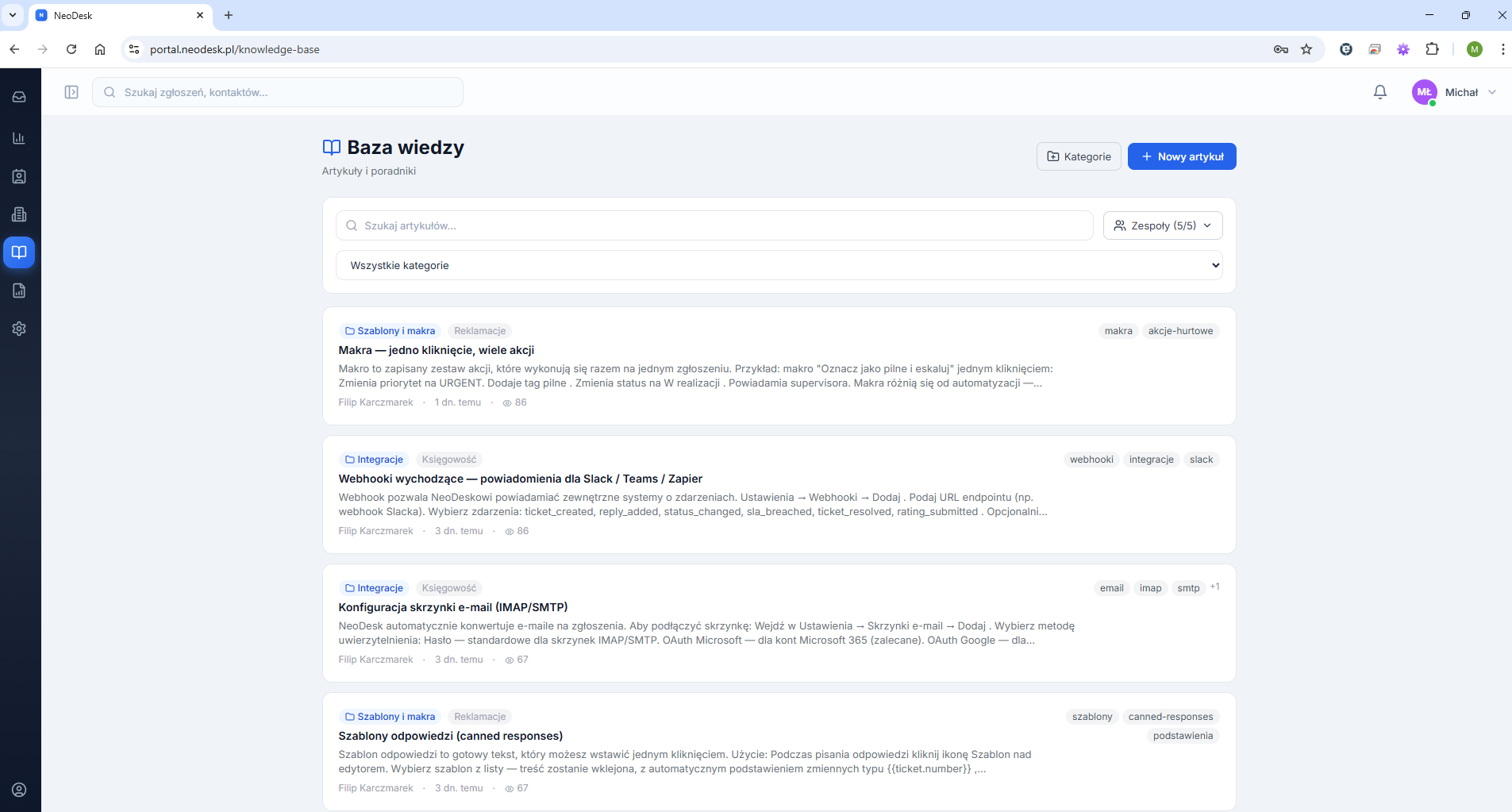This screenshot has height=812, width=1512.
Task: Click the browser address bar URL
Action: click(x=235, y=49)
